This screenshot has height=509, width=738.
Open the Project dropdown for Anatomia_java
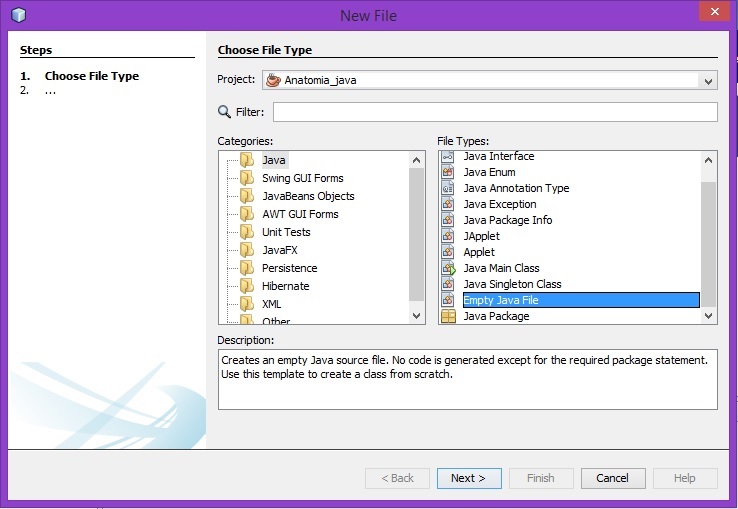pos(708,81)
